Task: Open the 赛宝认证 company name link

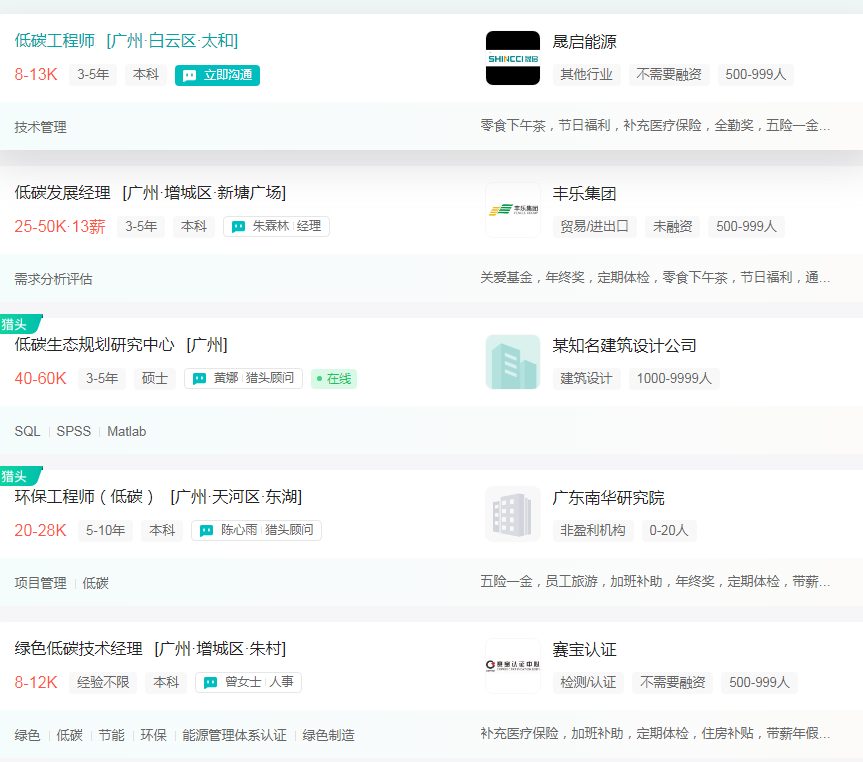Action: [584, 649]
